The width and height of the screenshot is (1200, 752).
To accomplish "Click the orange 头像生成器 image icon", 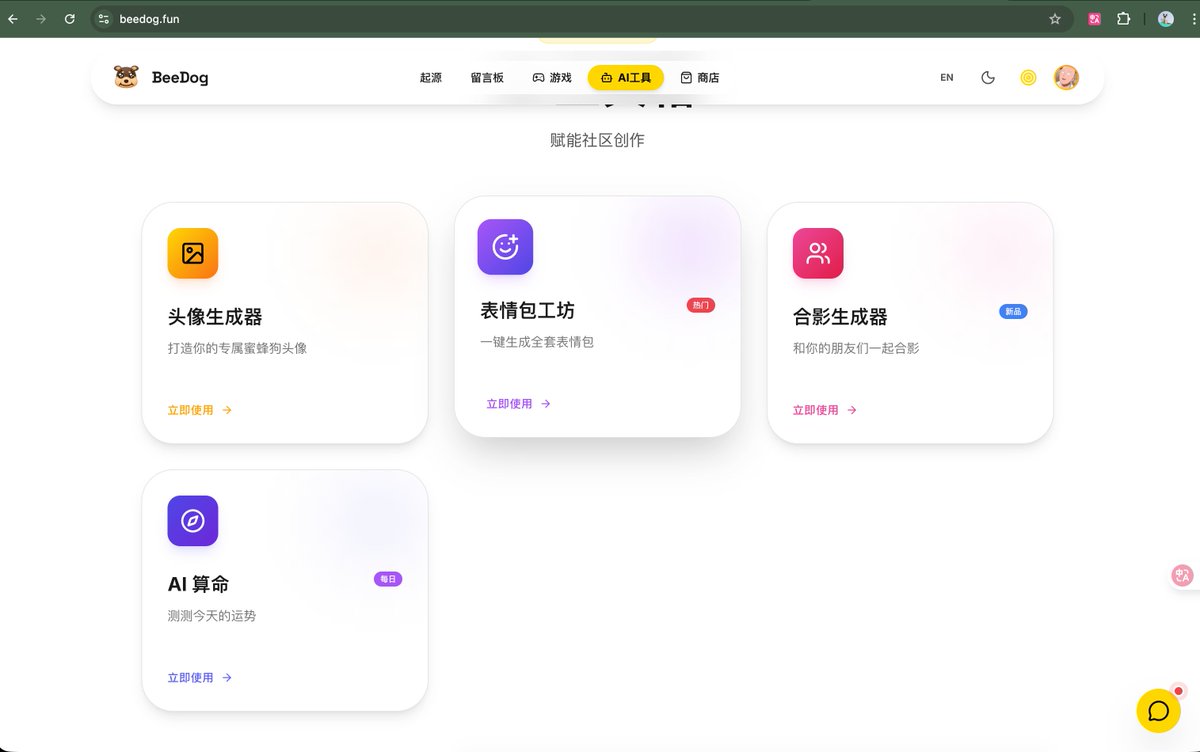I will (193, 253).
